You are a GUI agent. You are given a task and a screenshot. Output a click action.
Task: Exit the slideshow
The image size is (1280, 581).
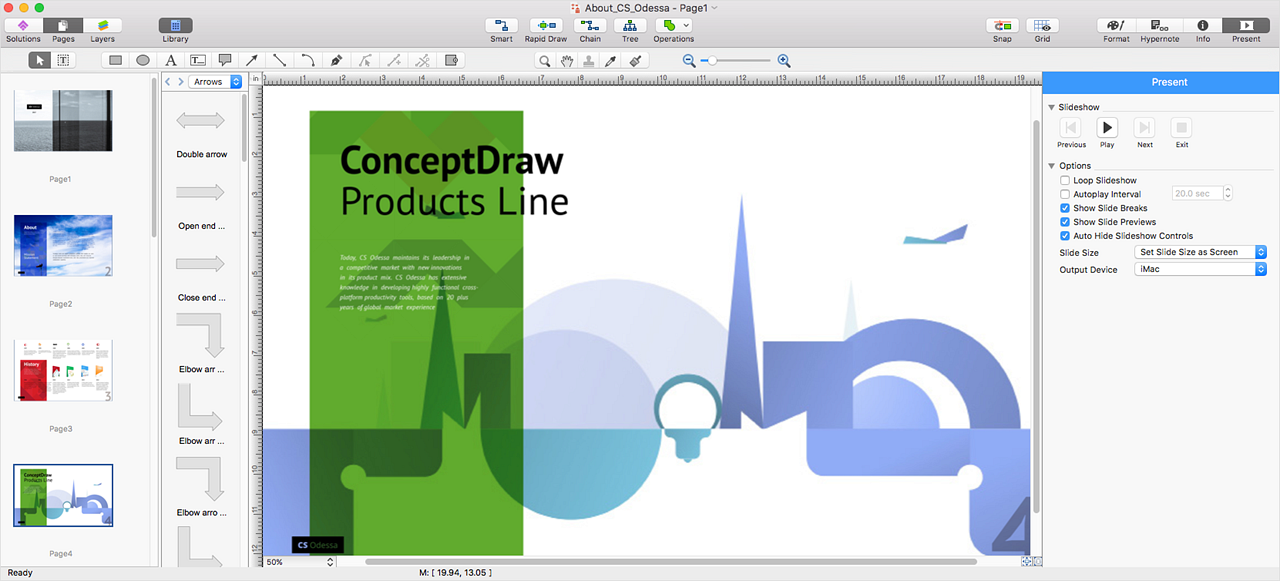click(x=1182, y=128)
